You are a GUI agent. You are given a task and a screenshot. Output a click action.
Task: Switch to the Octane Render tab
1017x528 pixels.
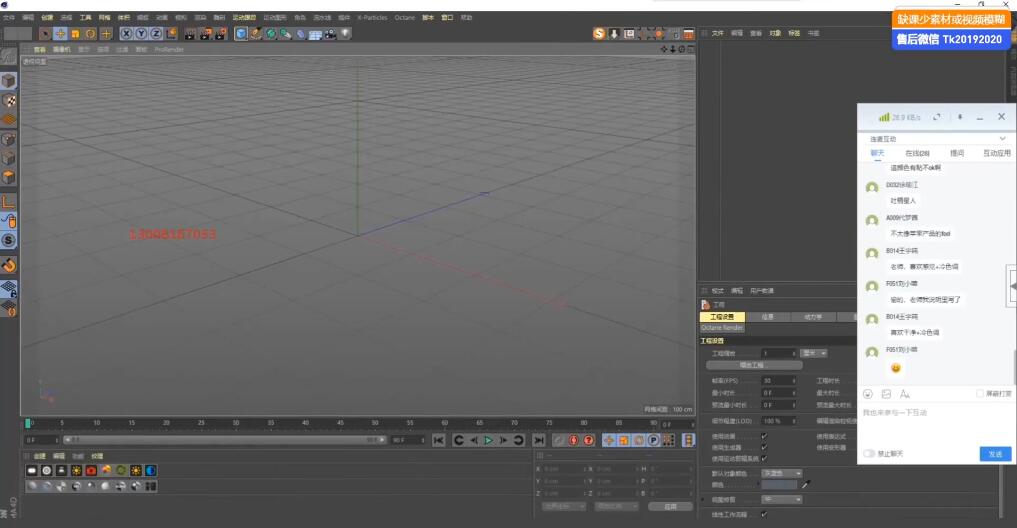coord(722,328)
